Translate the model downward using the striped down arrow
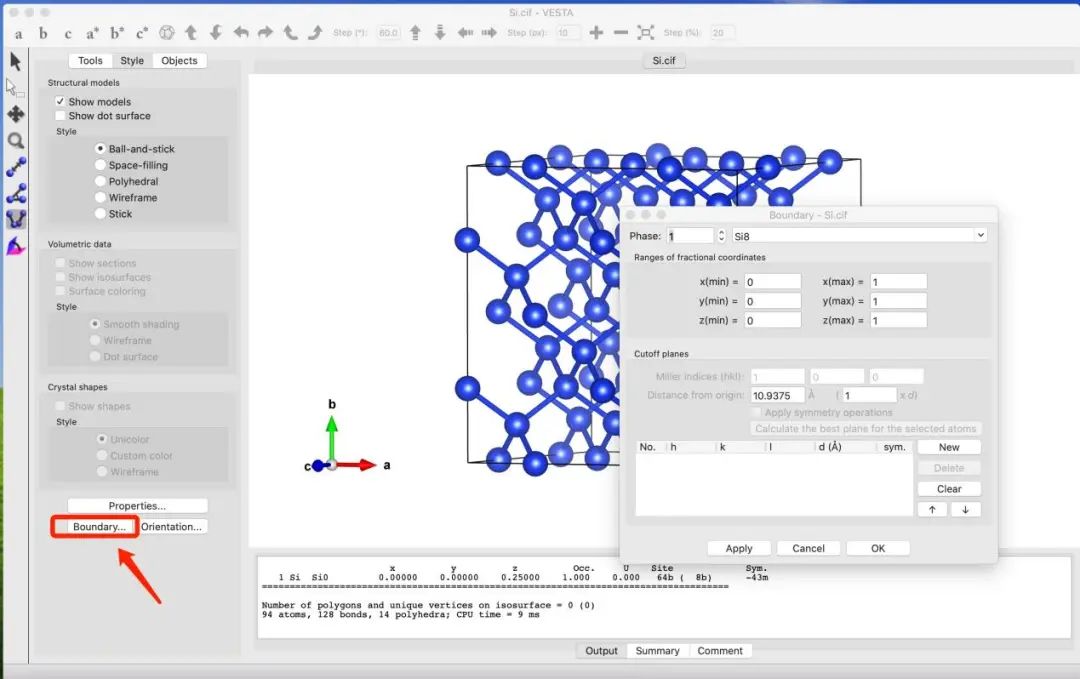 tap(440, 32)
